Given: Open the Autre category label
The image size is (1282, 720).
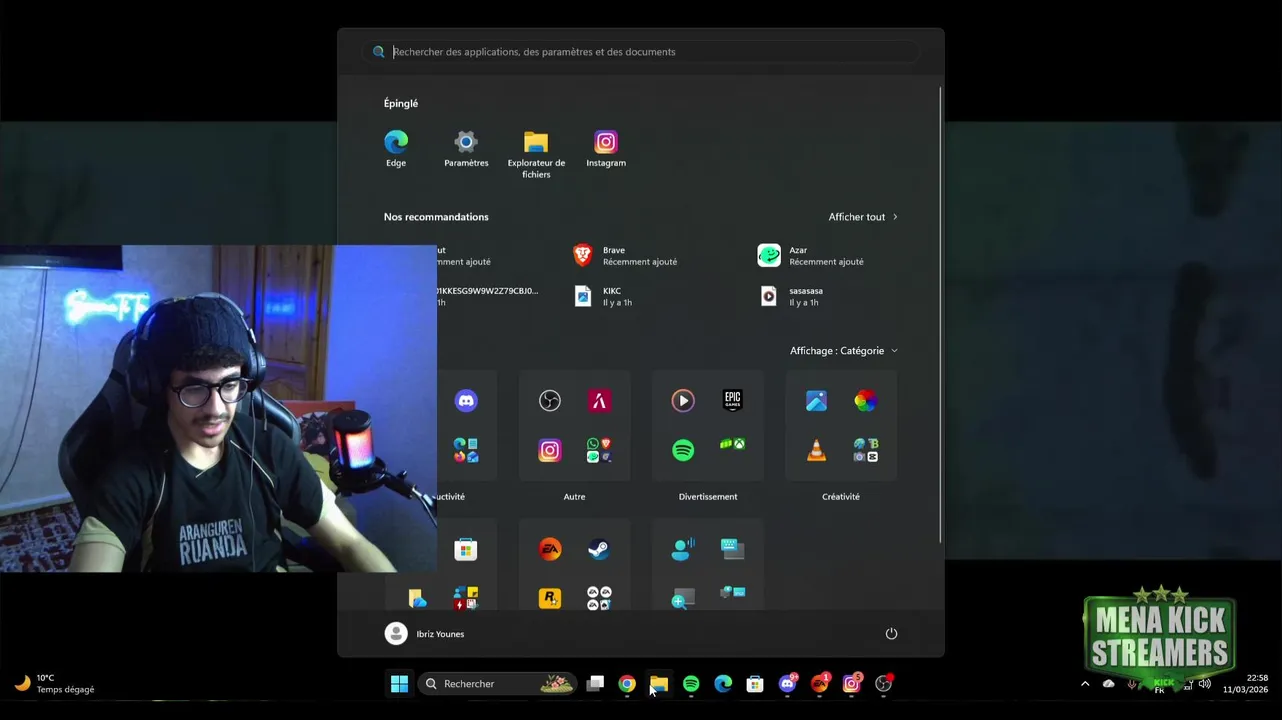Looking at the screenshot, I should click(574, 497).
